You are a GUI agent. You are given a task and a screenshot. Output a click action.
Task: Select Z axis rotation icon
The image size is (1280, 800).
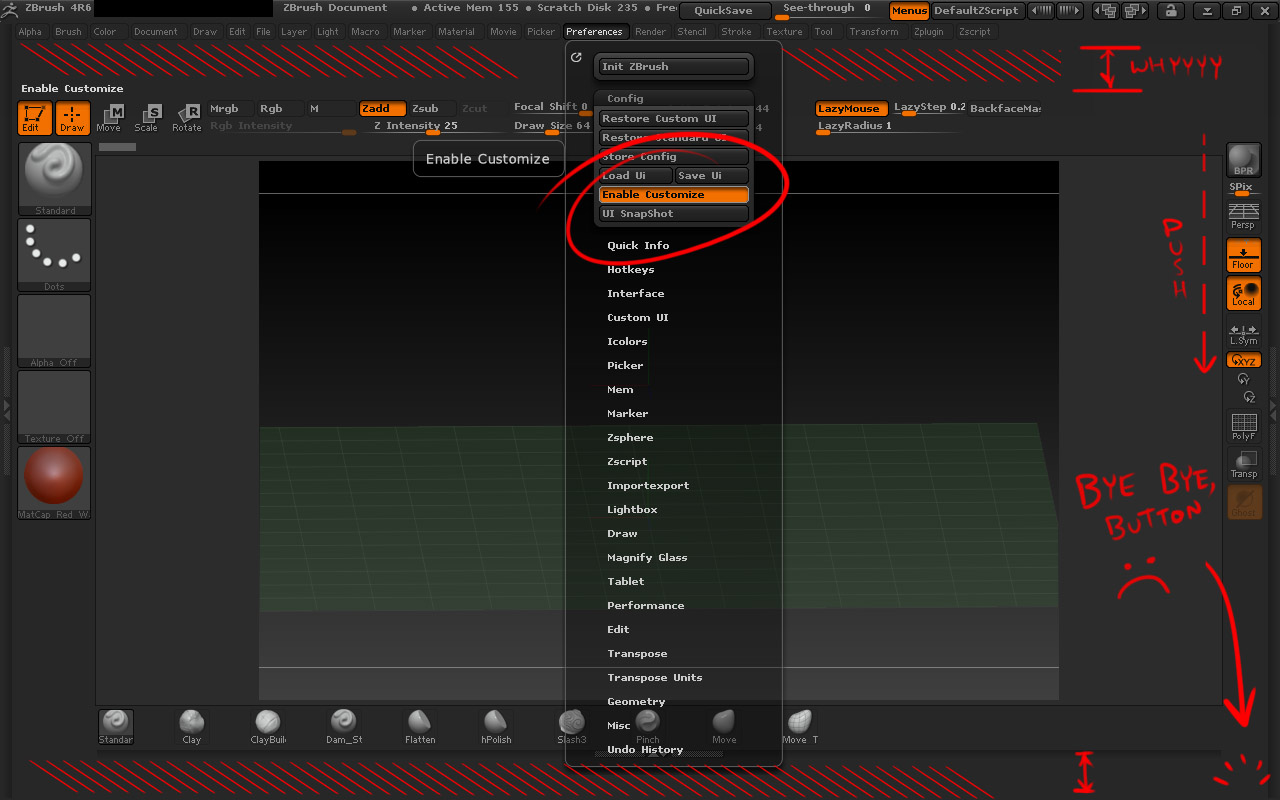click(x=1249, y=397)
